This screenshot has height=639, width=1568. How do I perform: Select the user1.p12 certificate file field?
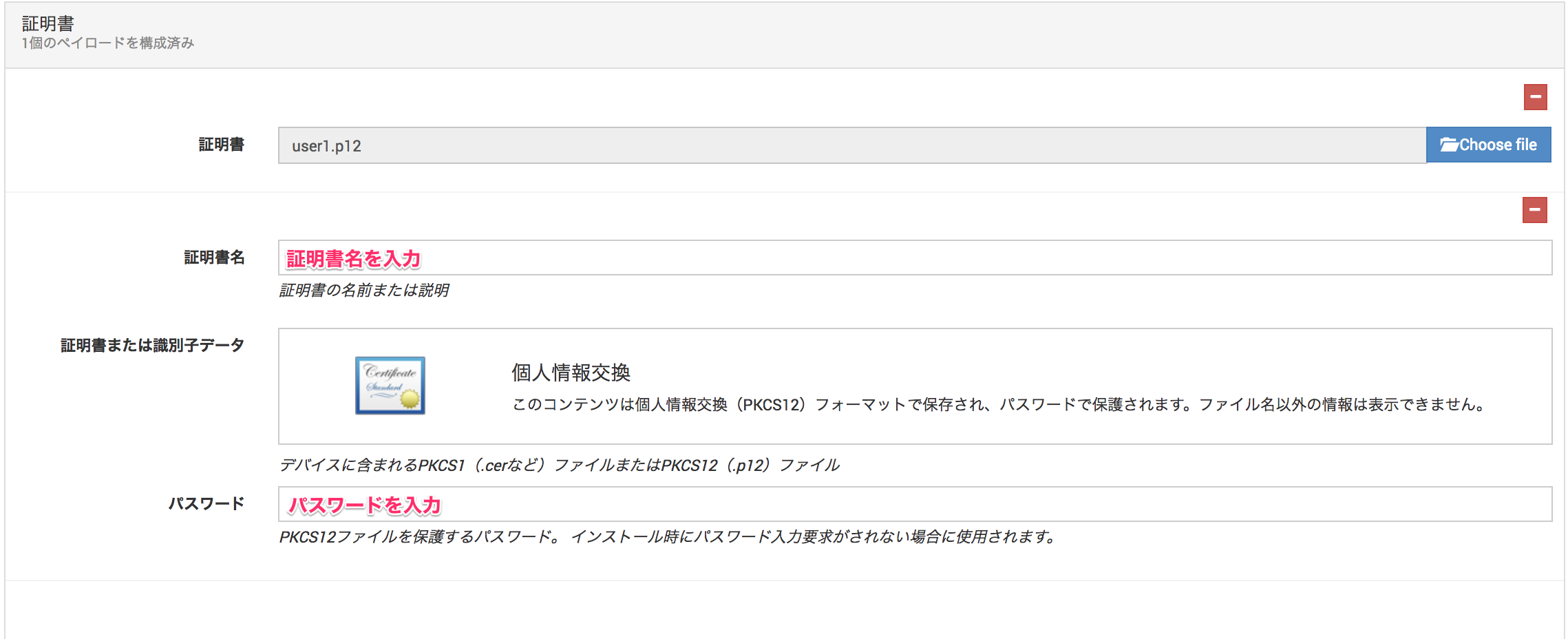click(x=851, y=145)
